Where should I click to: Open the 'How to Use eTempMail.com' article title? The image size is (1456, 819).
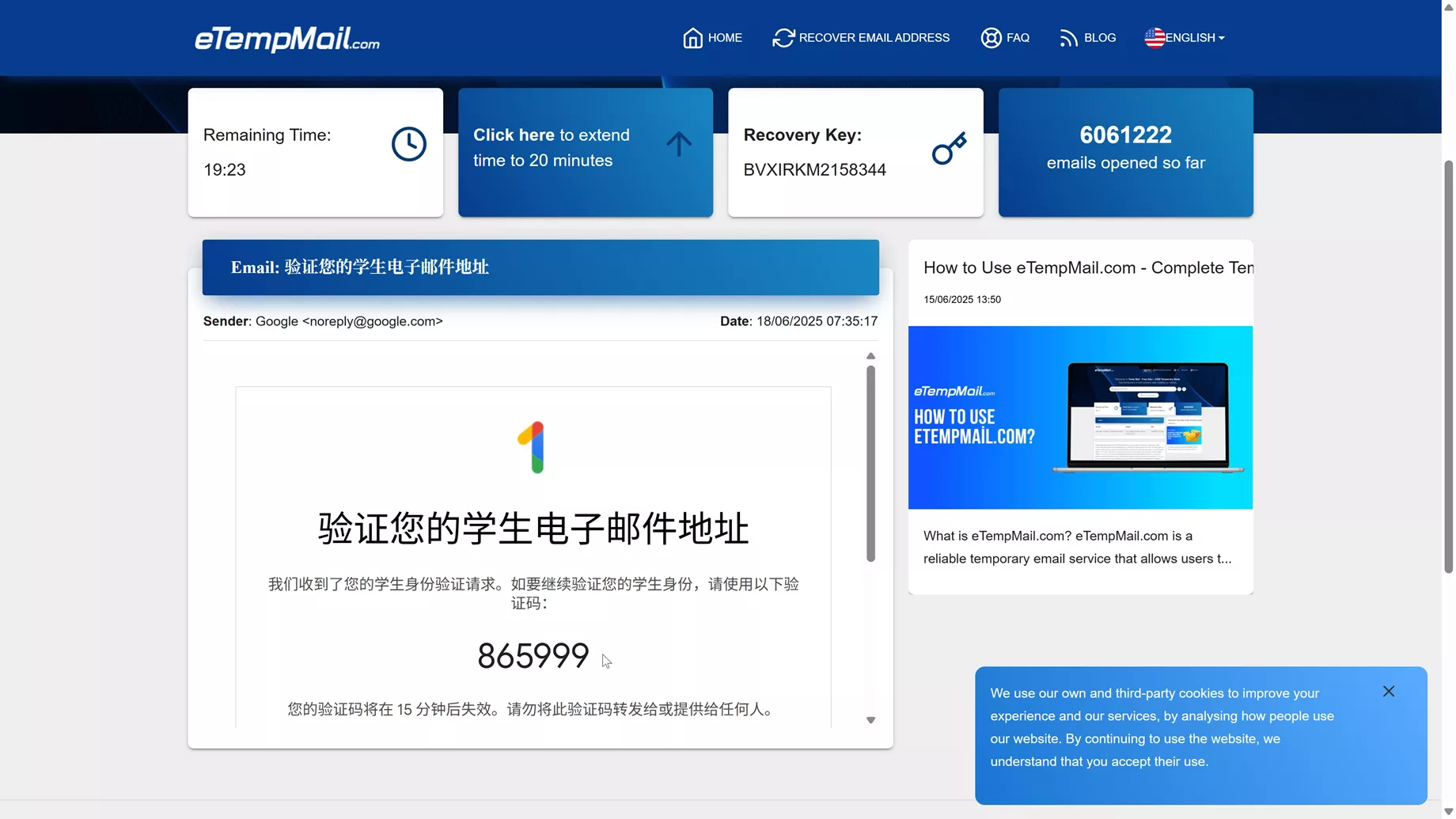[x=1087, y=267]
